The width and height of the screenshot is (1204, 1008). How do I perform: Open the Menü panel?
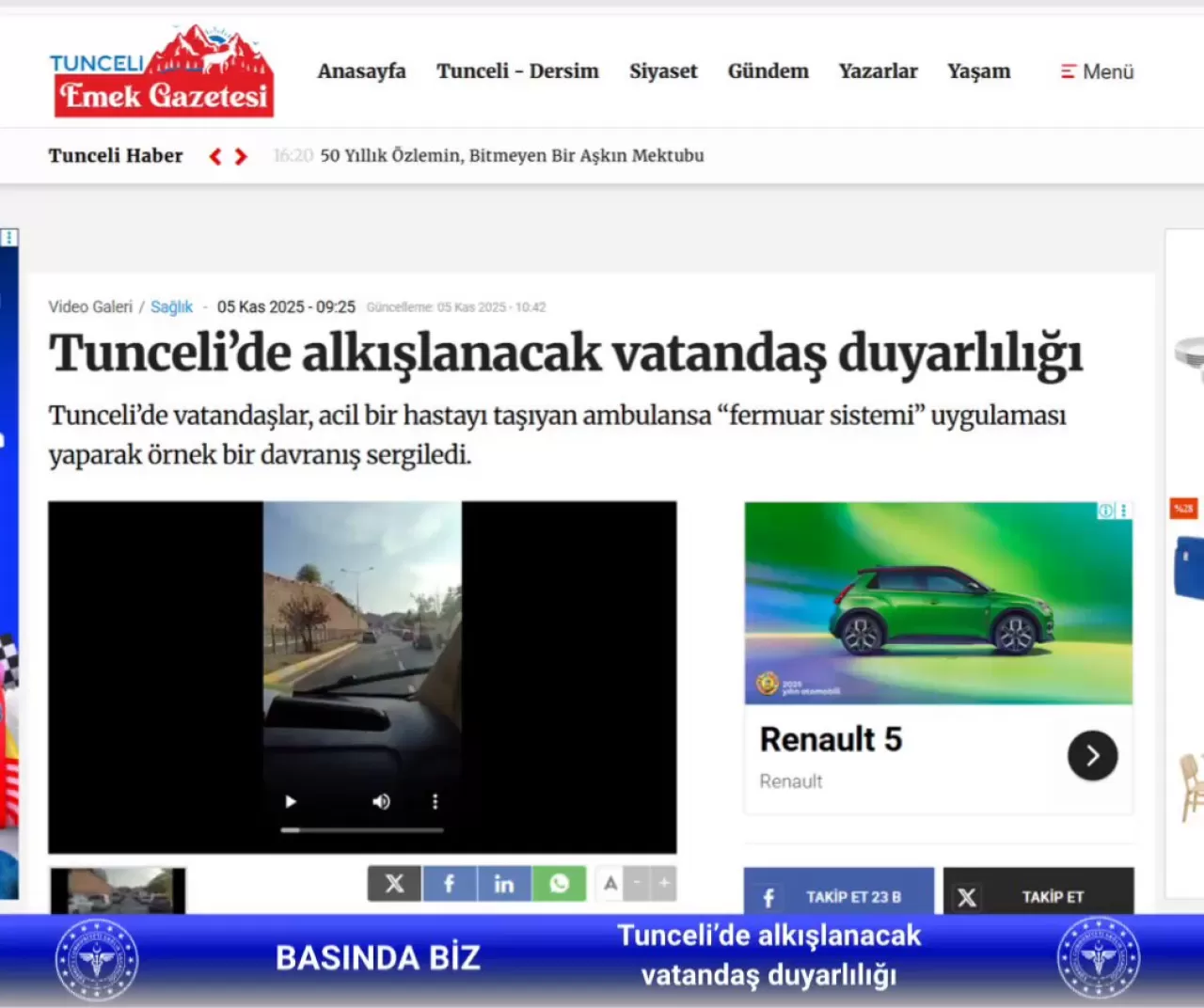pyautogui.click(x=1096, y=71)
